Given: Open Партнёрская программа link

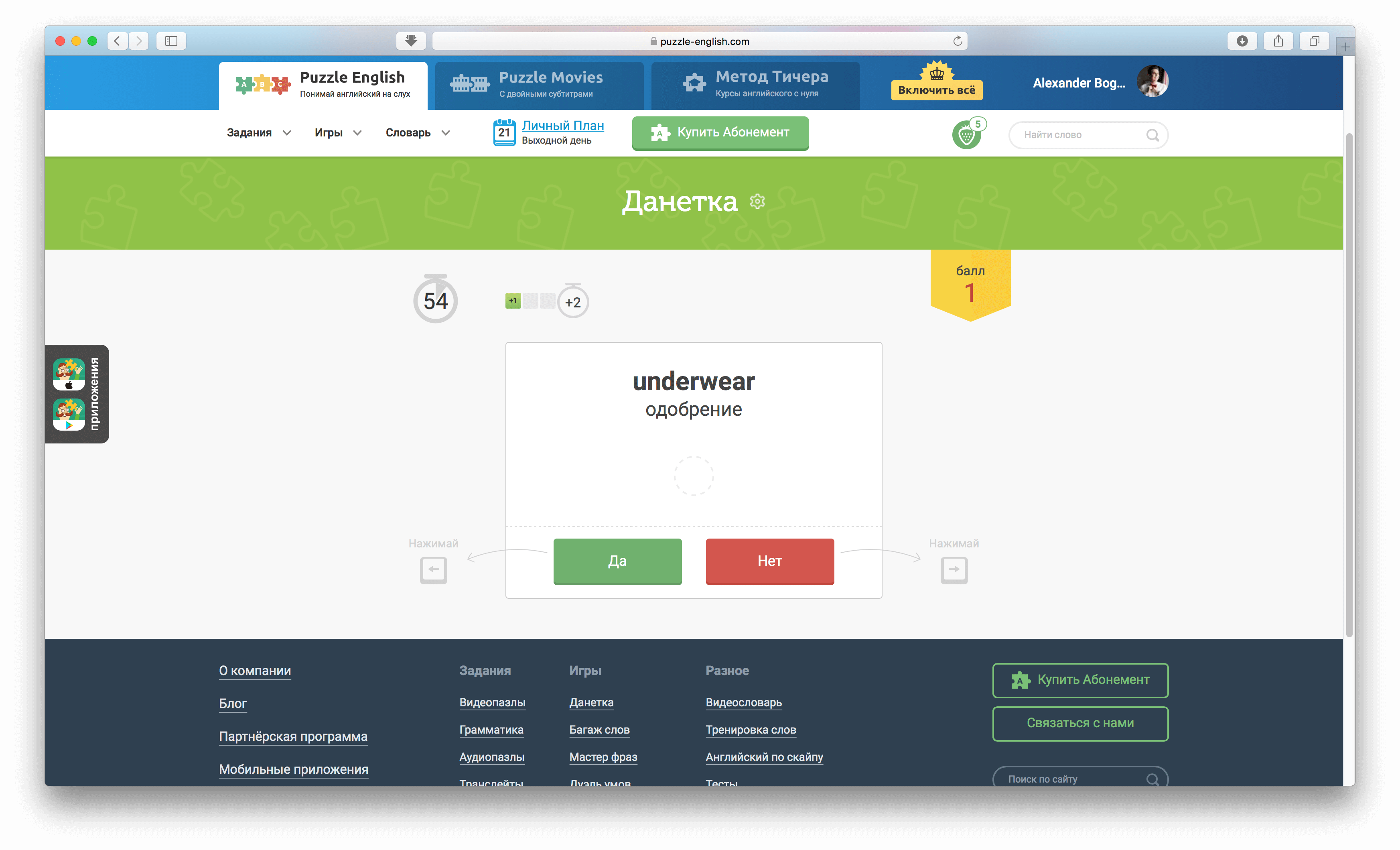Looking at the screenshot, I should coord(293,737).
